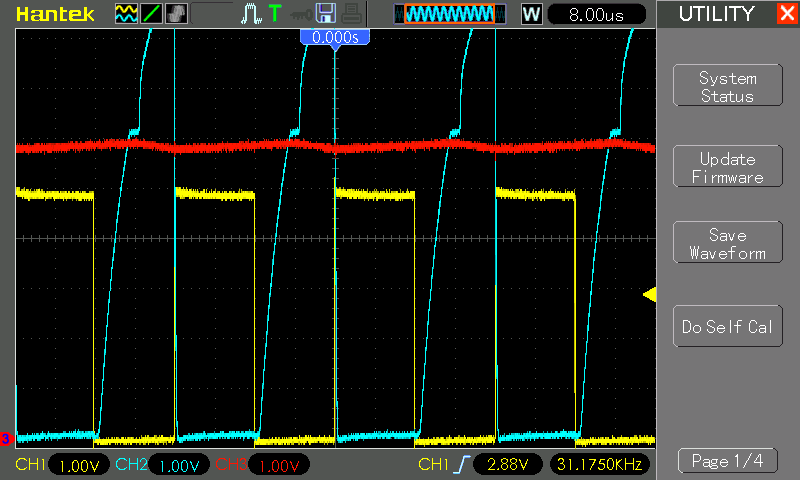Click the pulse trigger mode icon
The width and height of the screenshot is (800, 480).
pos(251,14)
